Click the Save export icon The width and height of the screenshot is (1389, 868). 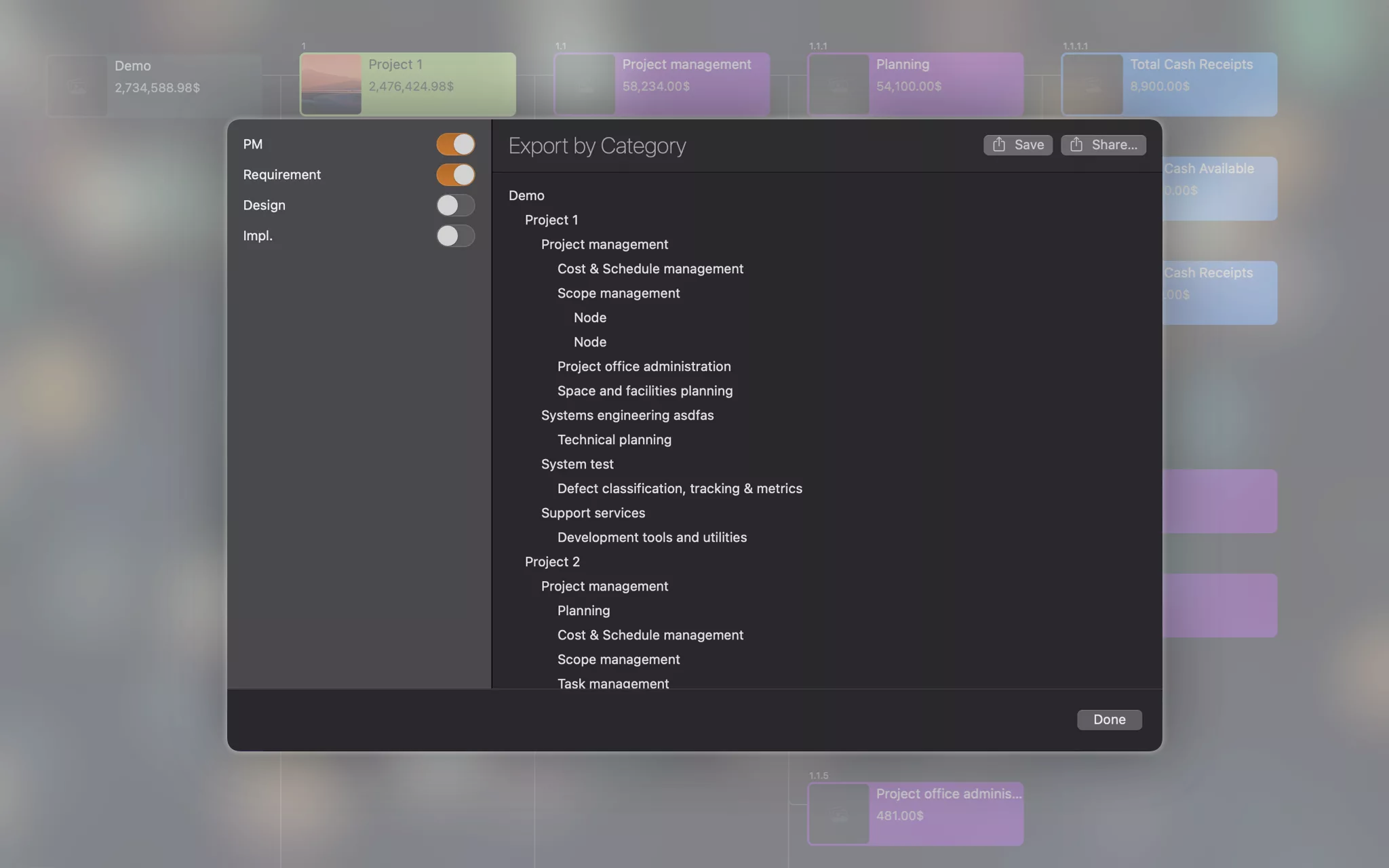(998, 144)
